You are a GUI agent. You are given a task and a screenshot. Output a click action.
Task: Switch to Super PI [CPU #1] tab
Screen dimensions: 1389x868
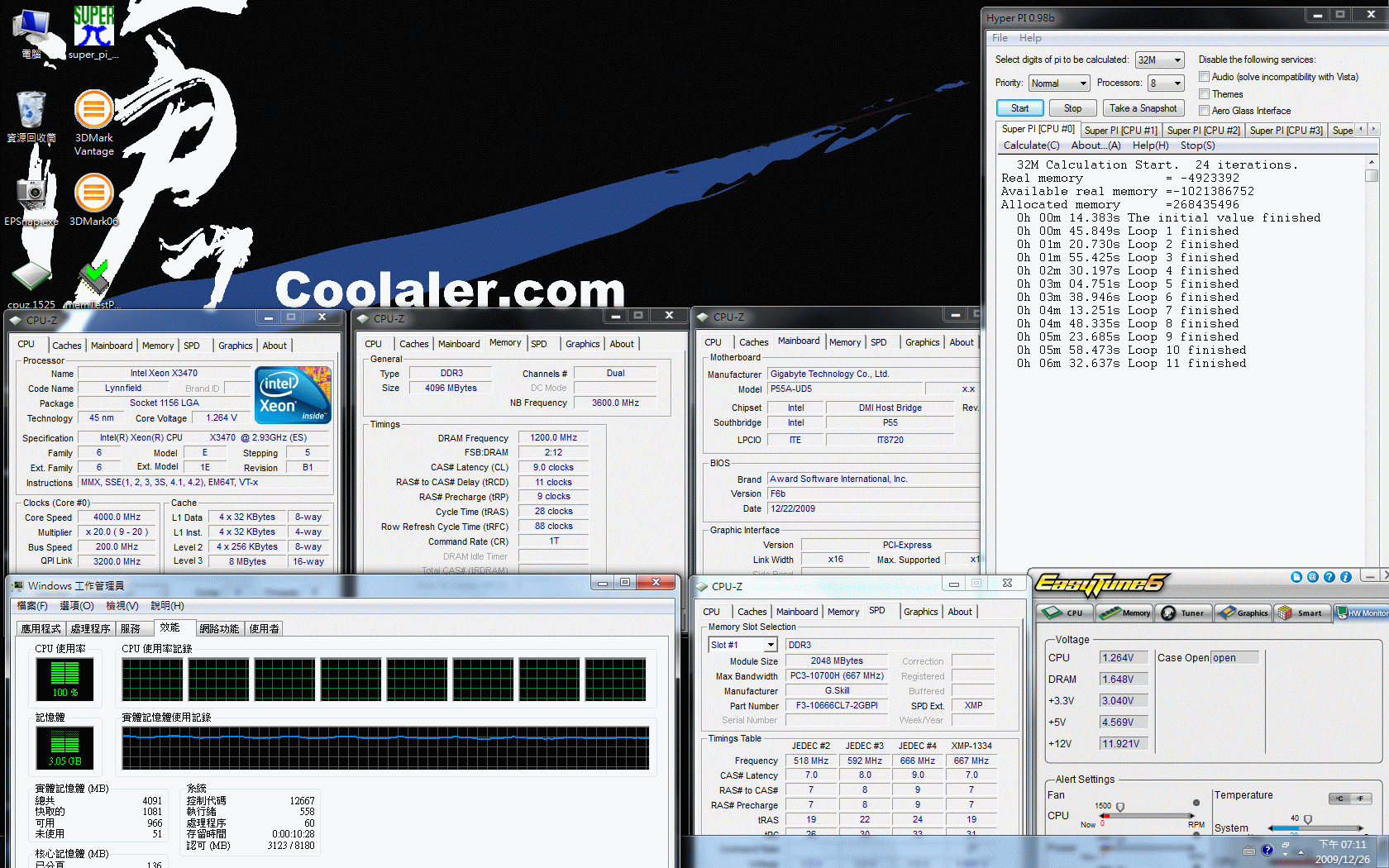click(1120, 131)
